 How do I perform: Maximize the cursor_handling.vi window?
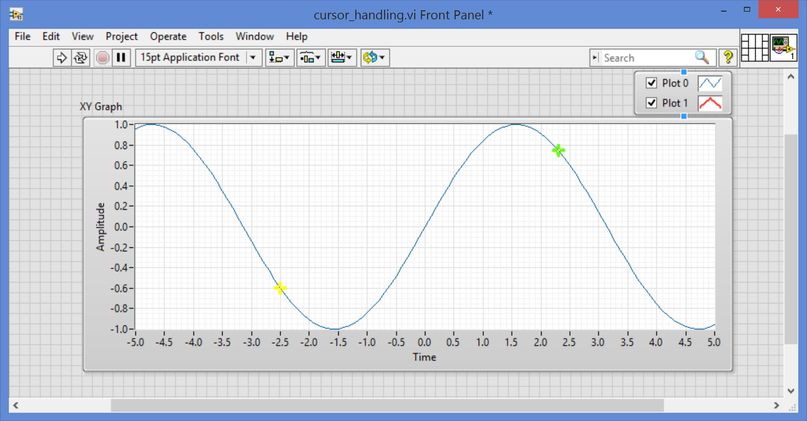(747, 9)
